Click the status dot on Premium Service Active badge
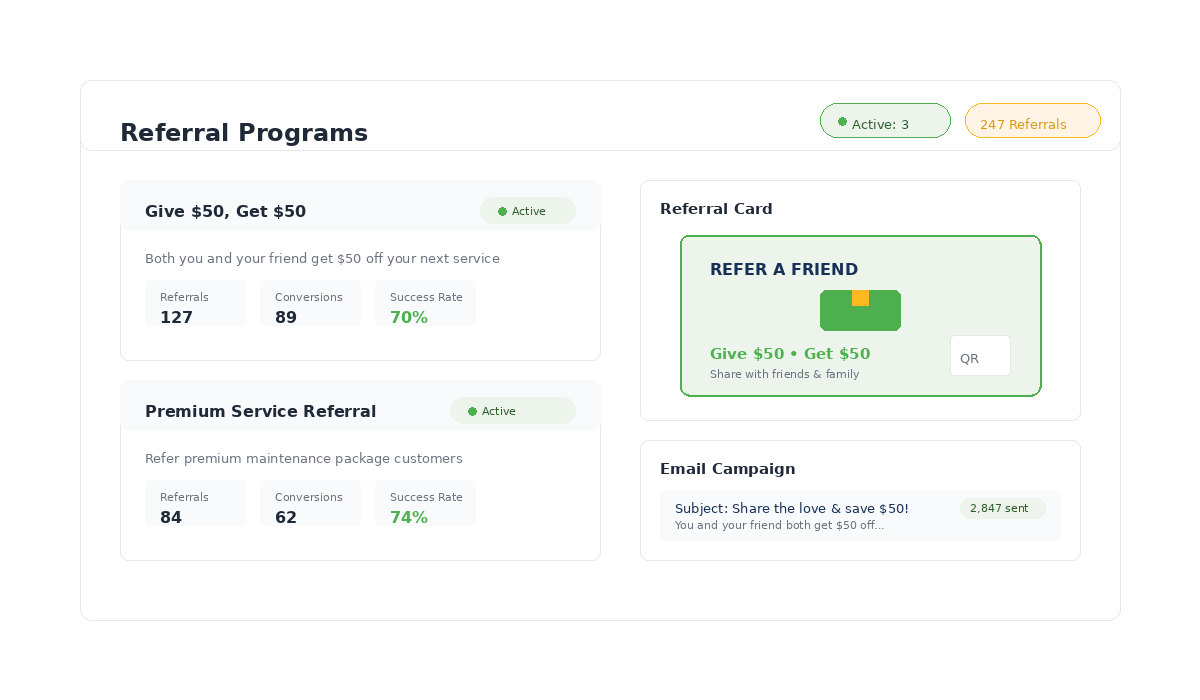1200x700 pixels. click(471, 411)
